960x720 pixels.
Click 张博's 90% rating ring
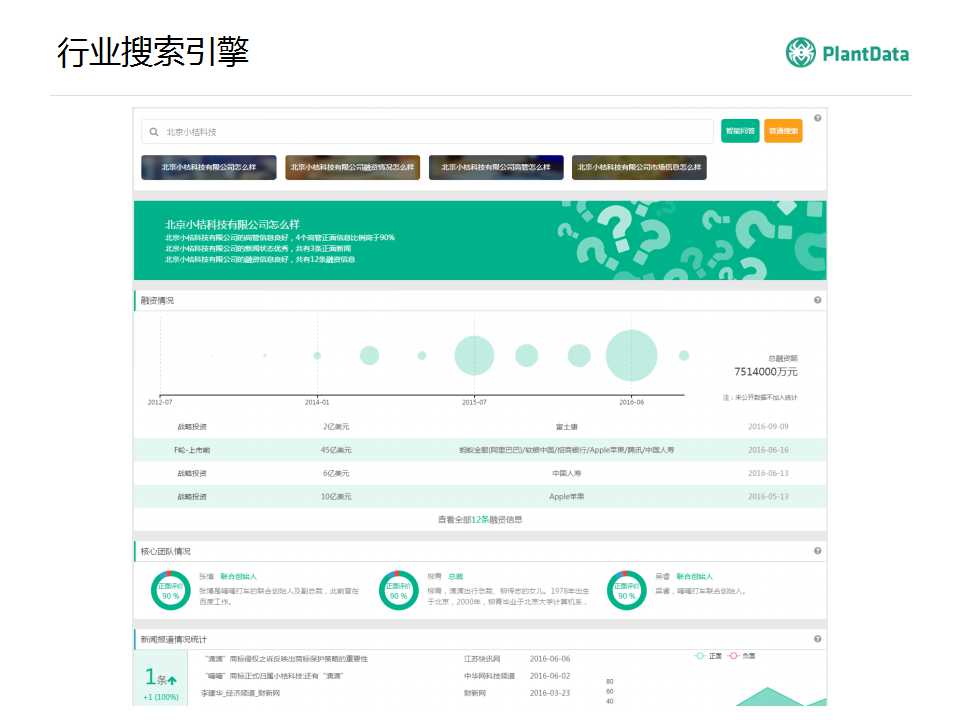[x=171, y=591]
